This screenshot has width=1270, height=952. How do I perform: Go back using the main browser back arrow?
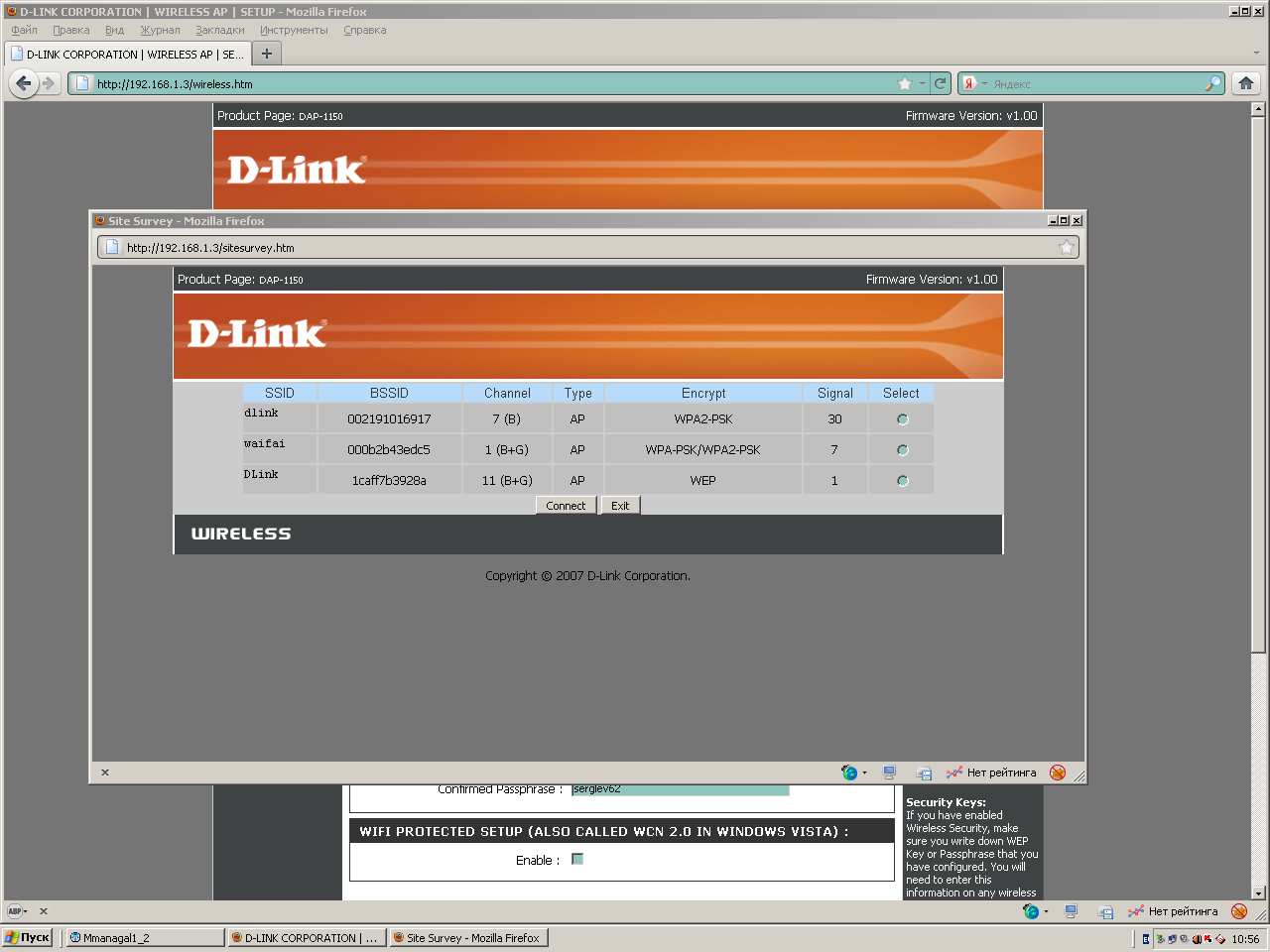(24, 84)
